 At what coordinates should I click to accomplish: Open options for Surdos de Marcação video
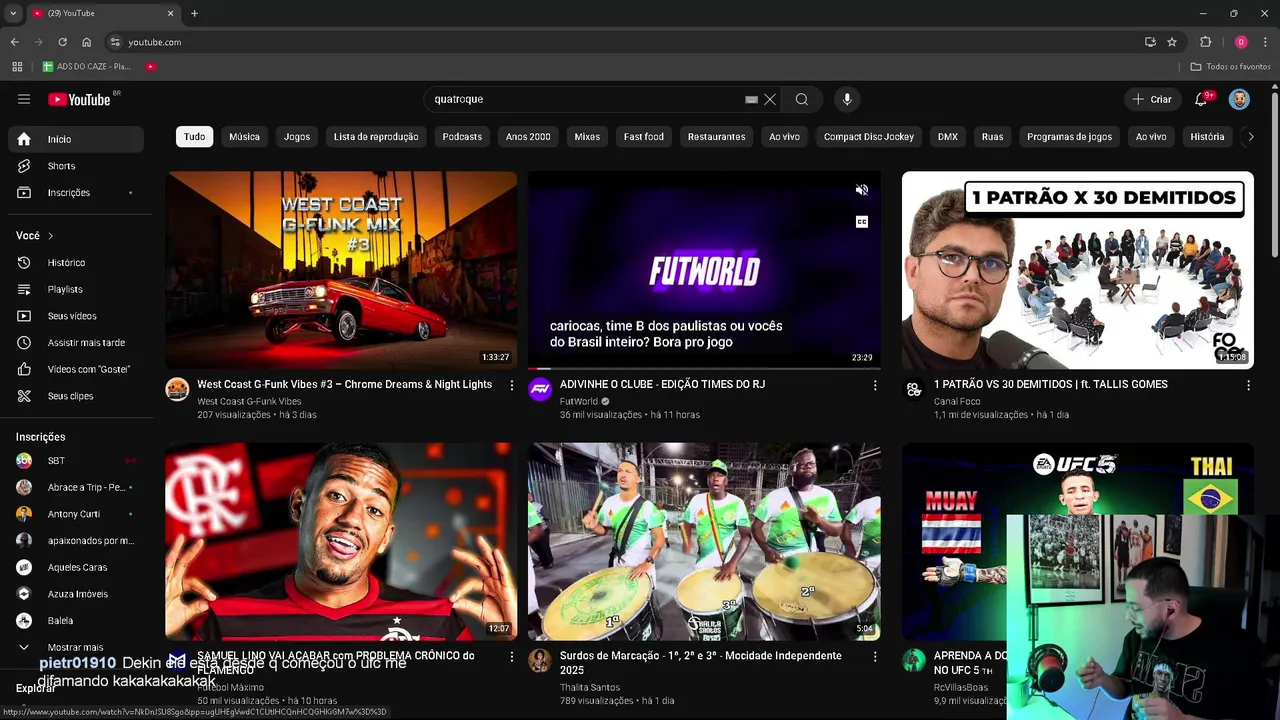point(875,657)
